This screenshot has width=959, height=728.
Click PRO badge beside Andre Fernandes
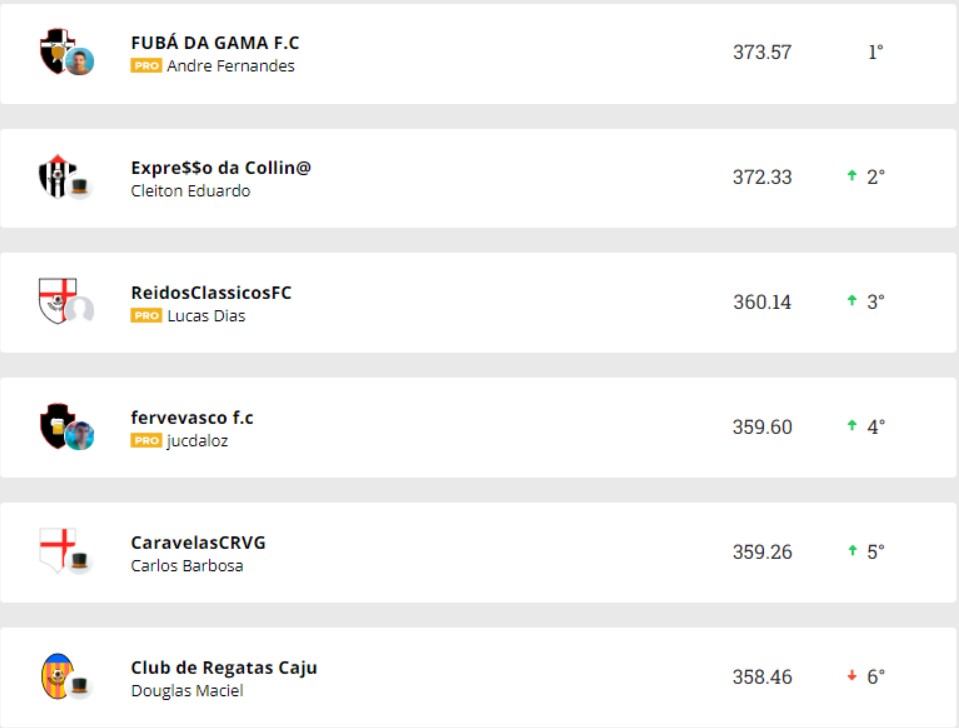(x=146, y=66)
